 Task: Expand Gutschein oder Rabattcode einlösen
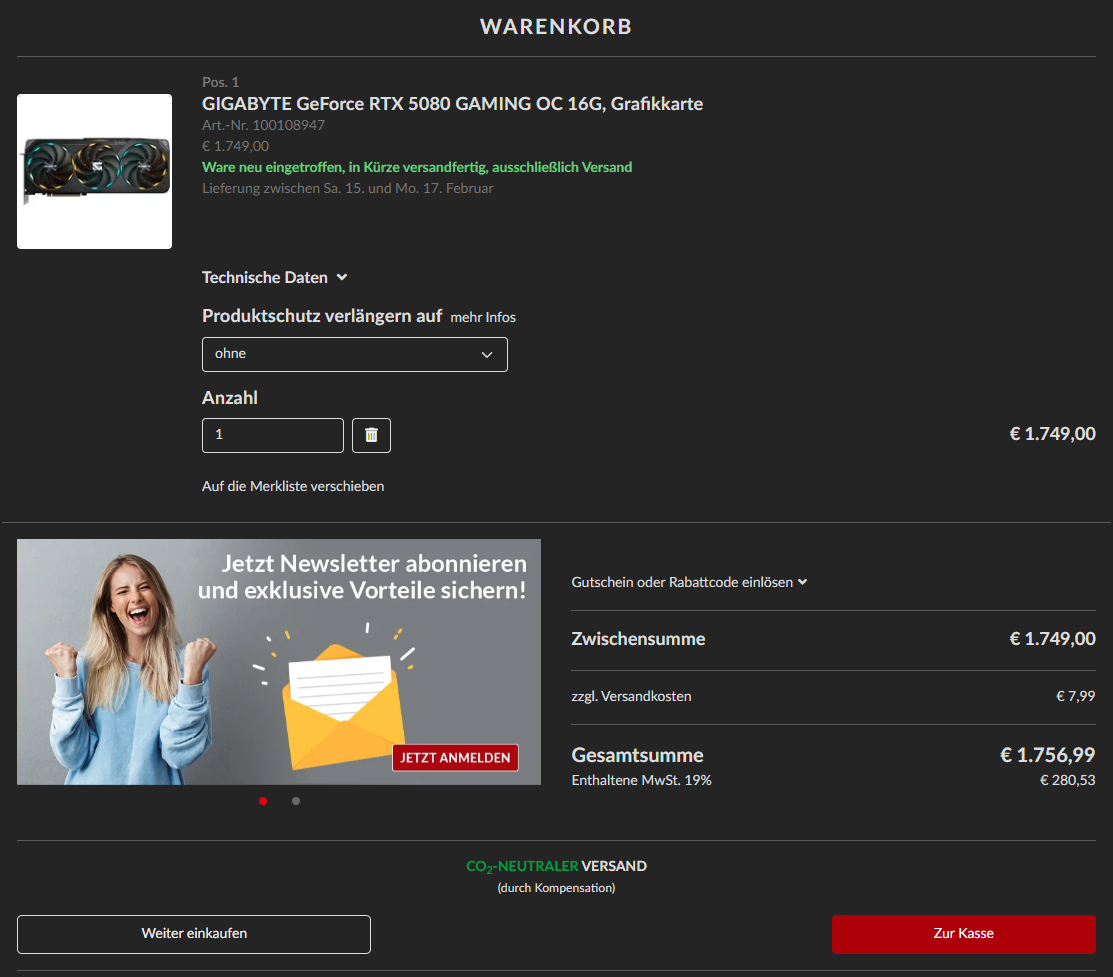pyautogui.click(x=689, y=582)
